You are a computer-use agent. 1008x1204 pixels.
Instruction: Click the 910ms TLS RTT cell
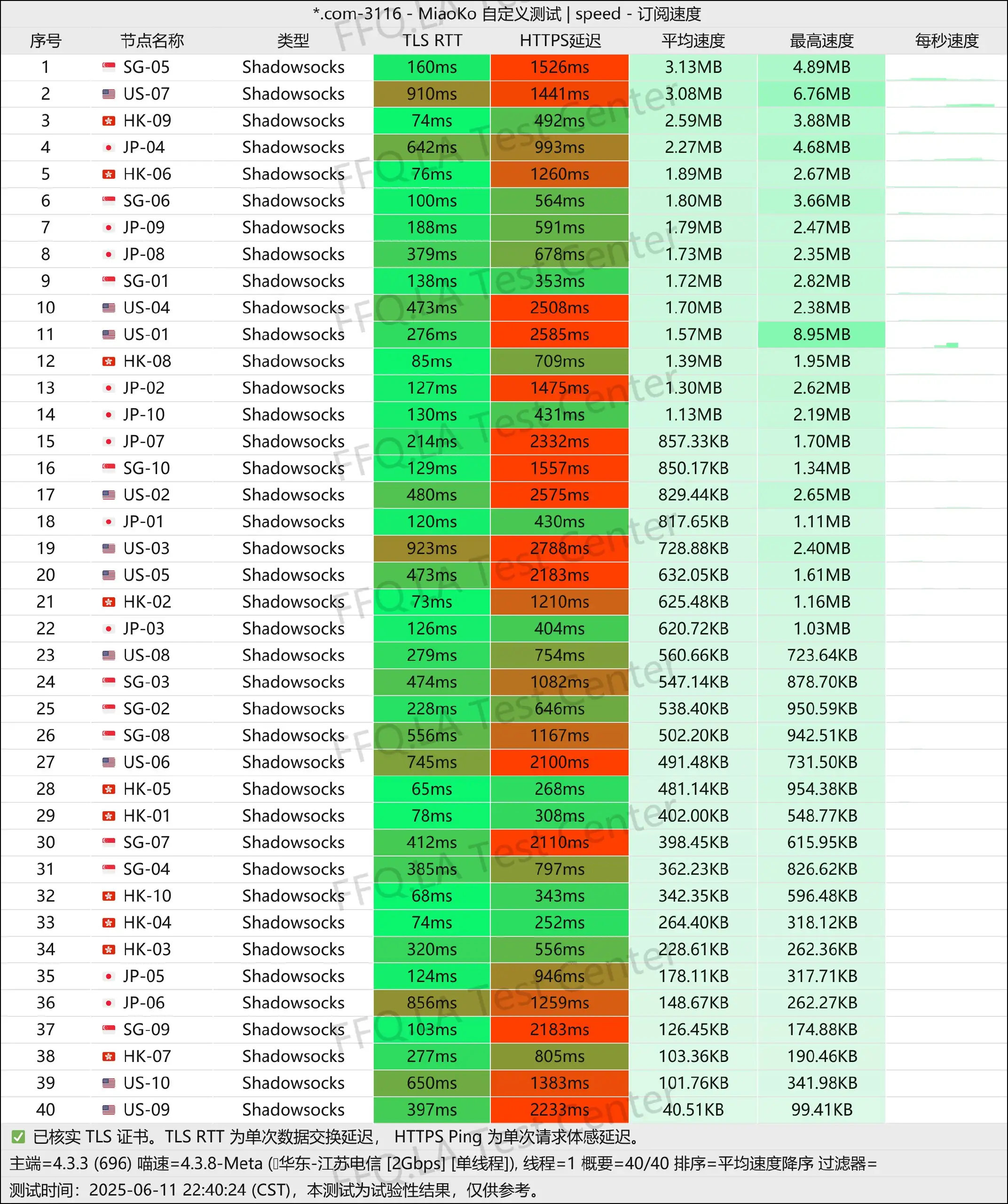(432, 94)
